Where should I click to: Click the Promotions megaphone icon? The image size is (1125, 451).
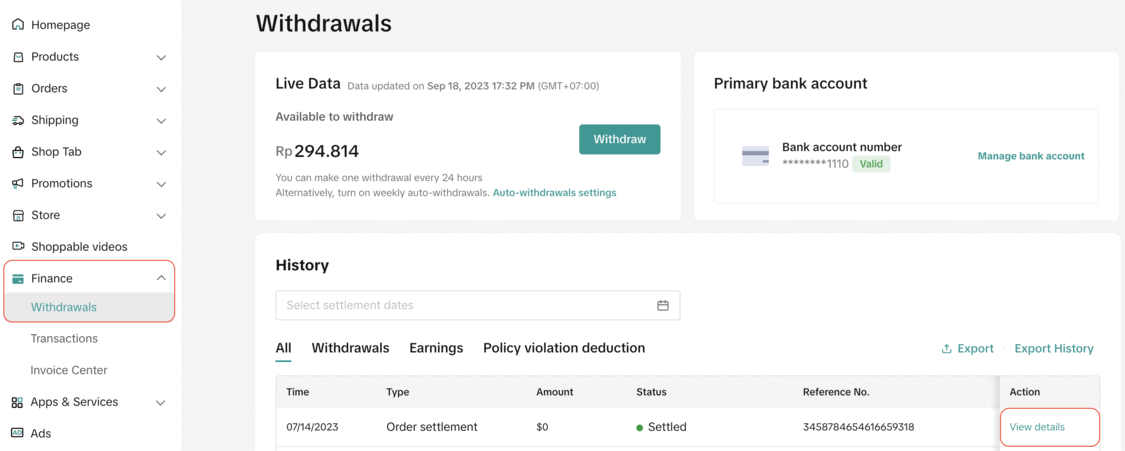(x=18, y=184)
